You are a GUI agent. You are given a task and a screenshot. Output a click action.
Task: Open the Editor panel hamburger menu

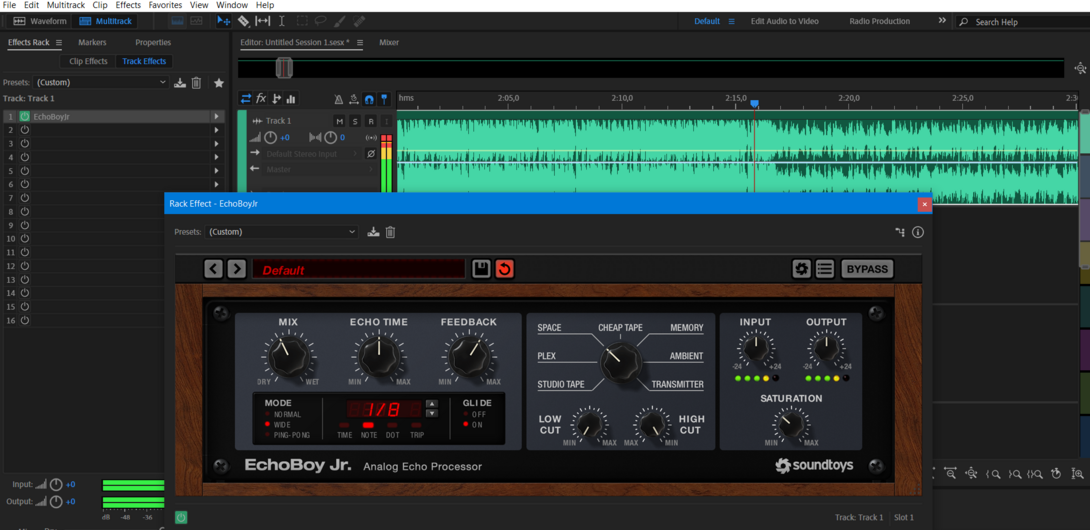(359, 42)
